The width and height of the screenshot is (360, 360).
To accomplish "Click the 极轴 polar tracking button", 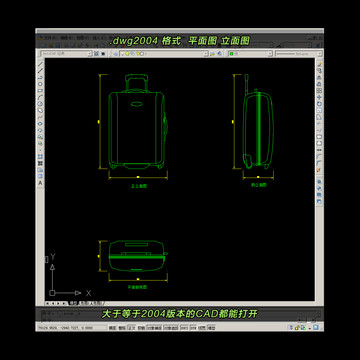I will tap(141, 328).
